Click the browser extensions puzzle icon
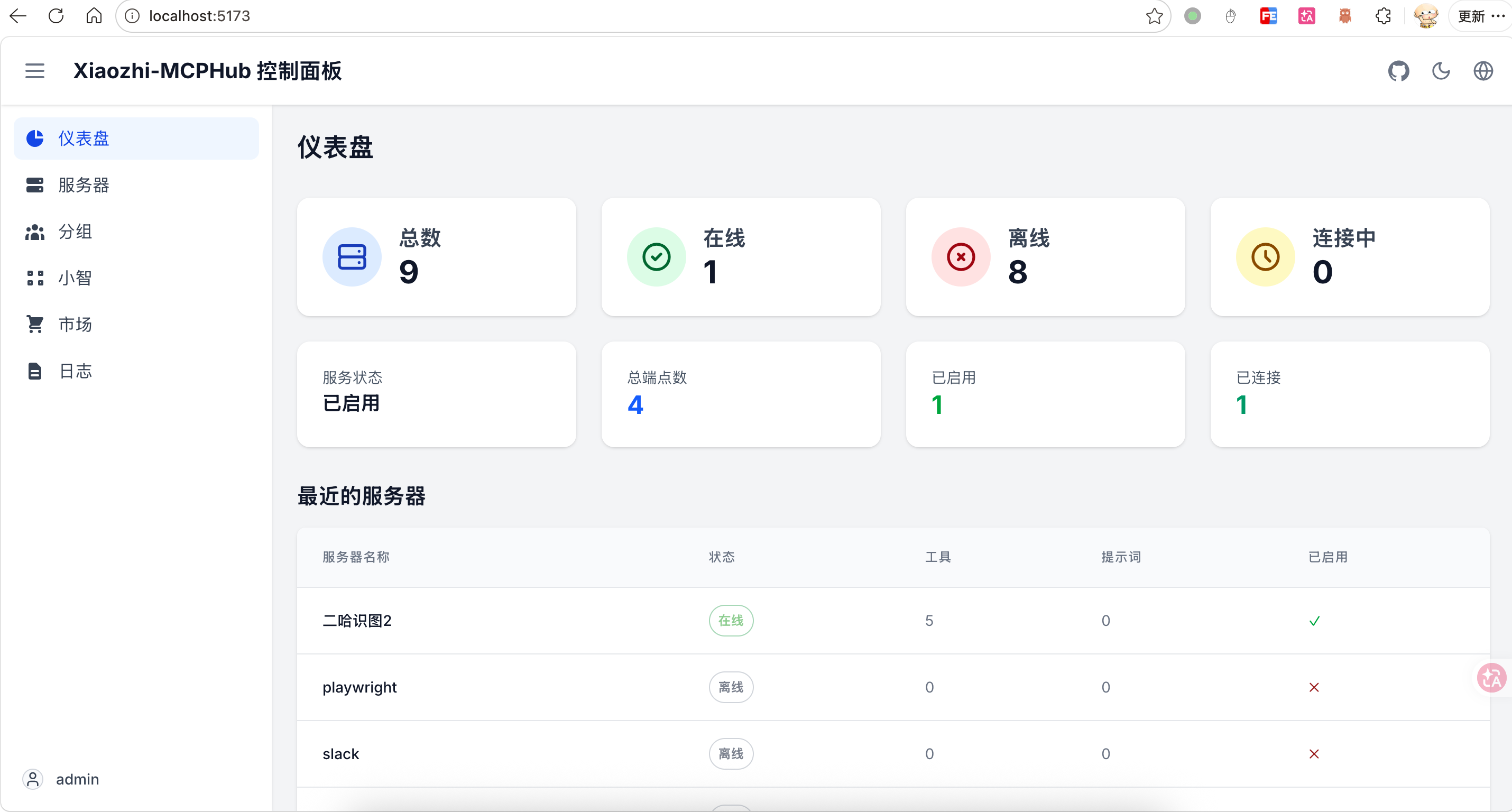The width and height of the screenshot is (1512, 812). tap(1383, 16)
